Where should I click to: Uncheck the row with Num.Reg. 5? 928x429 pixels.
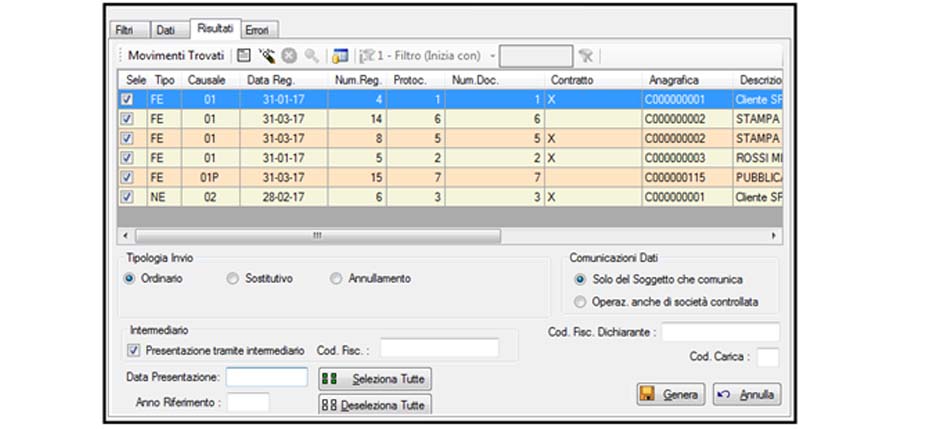point(127,158)
